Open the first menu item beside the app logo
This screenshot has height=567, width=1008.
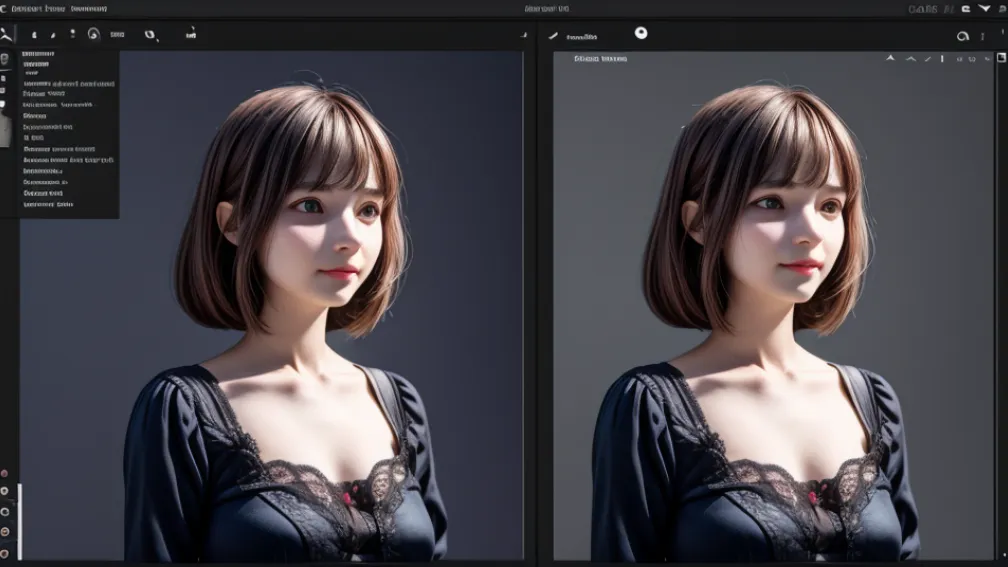point(37,9)
